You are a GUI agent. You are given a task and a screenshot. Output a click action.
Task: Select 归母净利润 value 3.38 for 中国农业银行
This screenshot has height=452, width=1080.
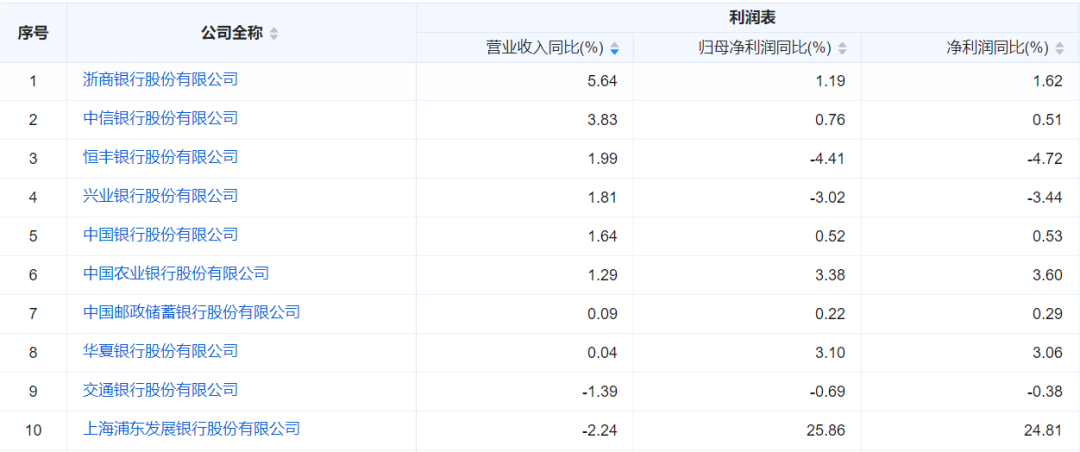[x=830, y=275]
